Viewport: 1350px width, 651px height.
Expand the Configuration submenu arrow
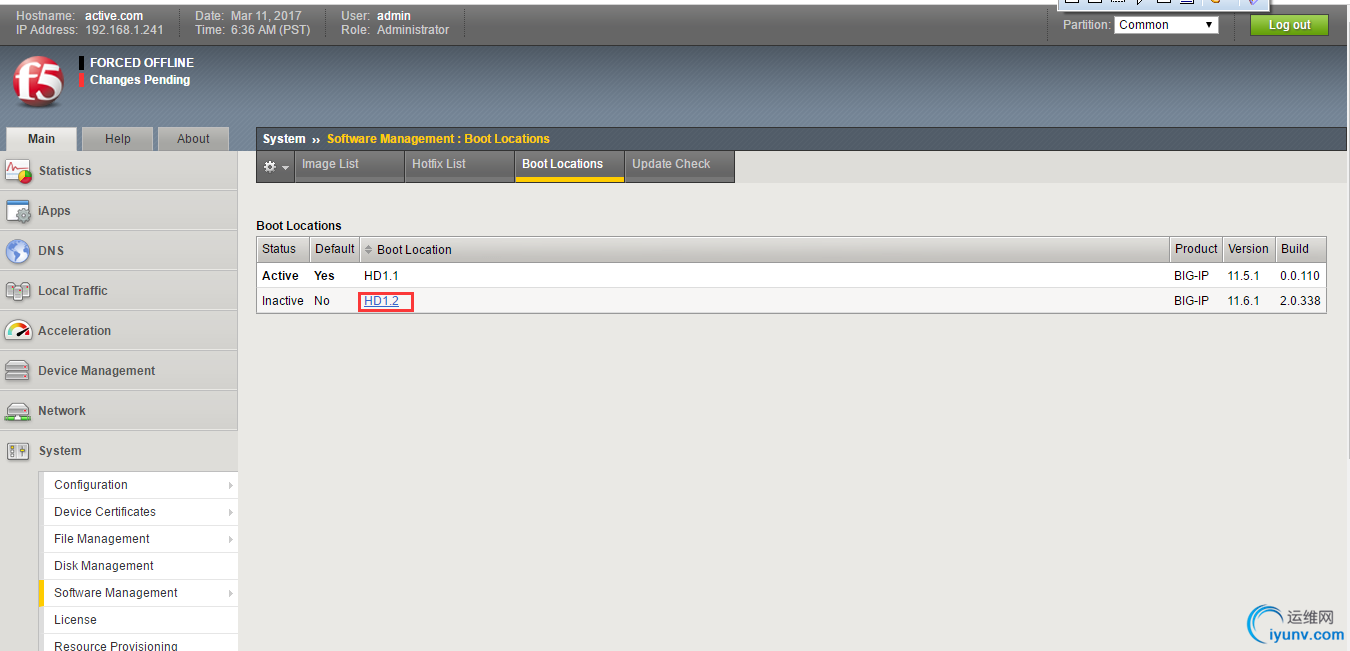pos(231,485)
